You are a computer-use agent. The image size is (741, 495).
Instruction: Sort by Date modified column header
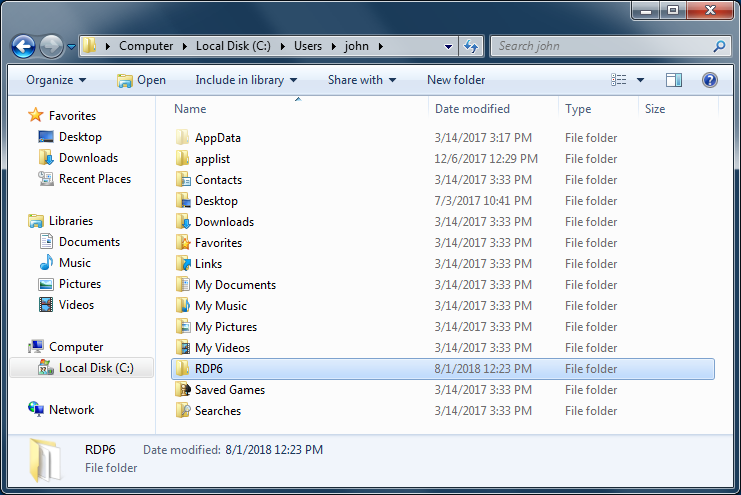click(472, 109)
